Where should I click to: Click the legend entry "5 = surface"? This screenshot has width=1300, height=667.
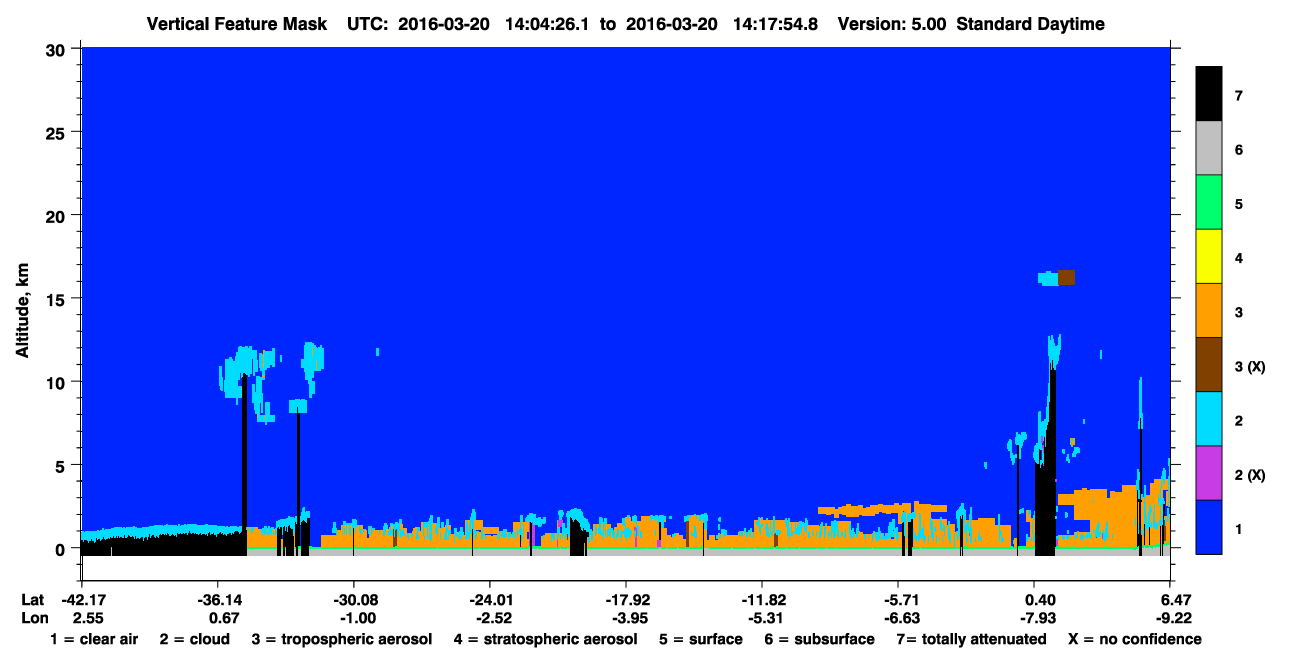701,639
